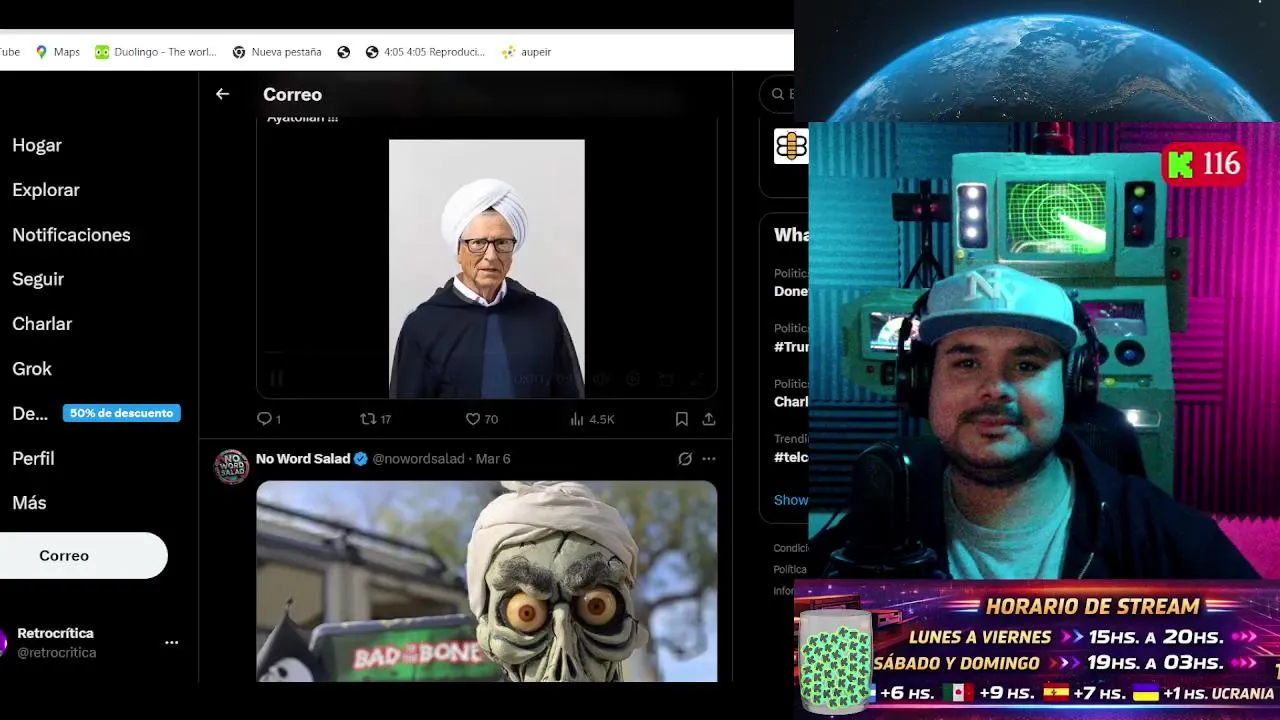Open the Maps bookmark
Screen dimensions: 1280x720
(x=57, y=52)
